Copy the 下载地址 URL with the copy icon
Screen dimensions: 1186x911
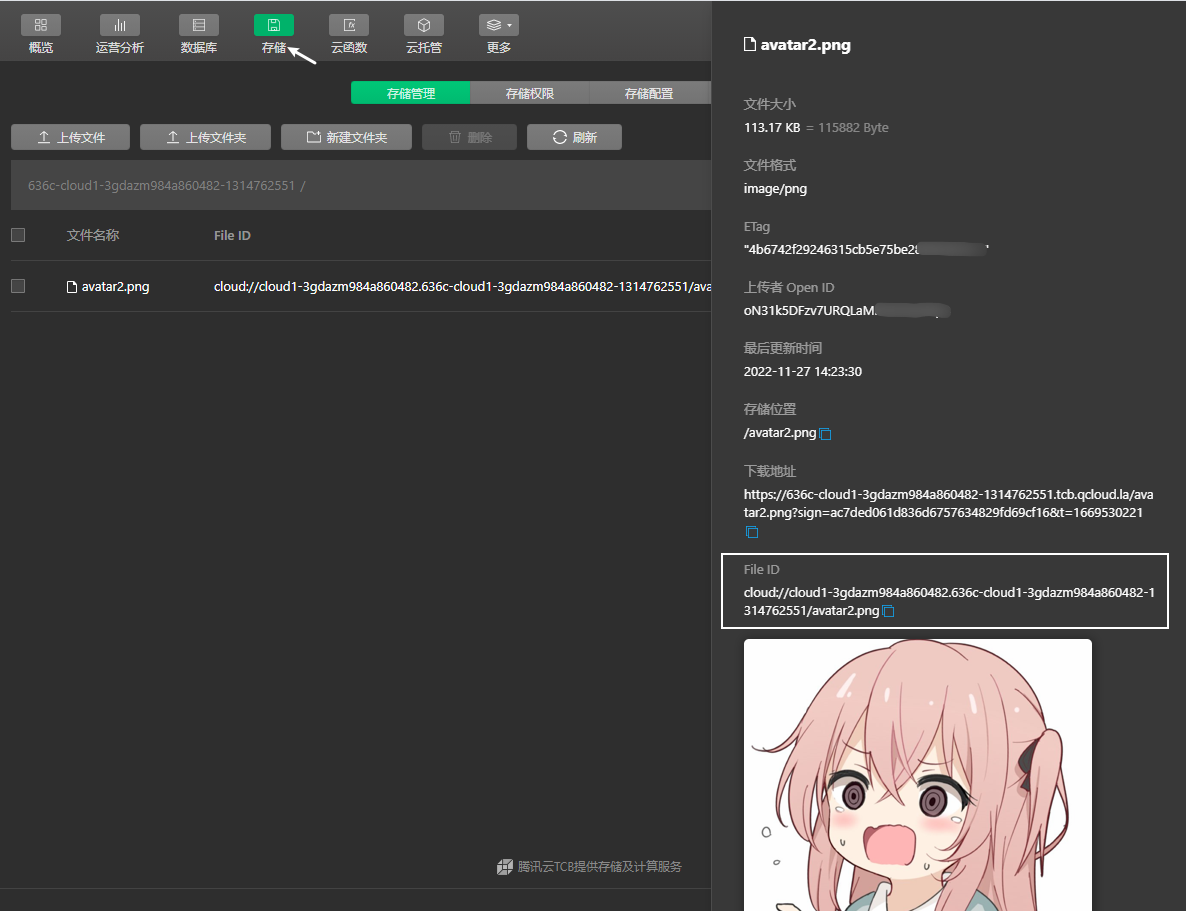pyautogui.click(x=752, y=532)
